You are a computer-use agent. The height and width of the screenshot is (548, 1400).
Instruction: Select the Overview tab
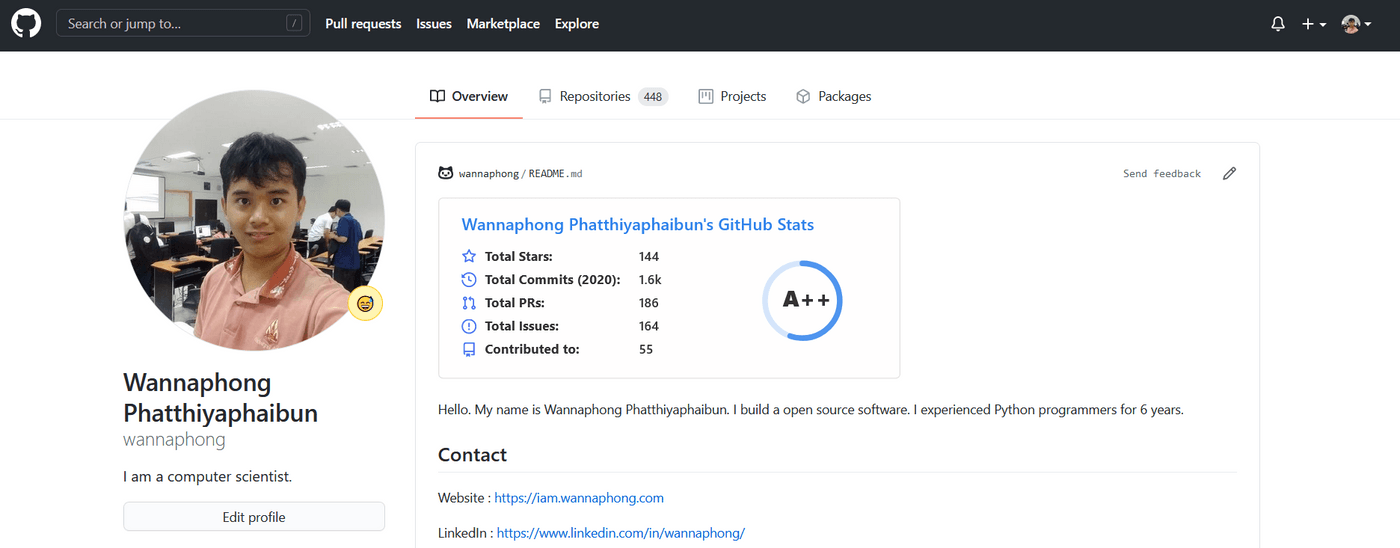(x=469, y=97)
